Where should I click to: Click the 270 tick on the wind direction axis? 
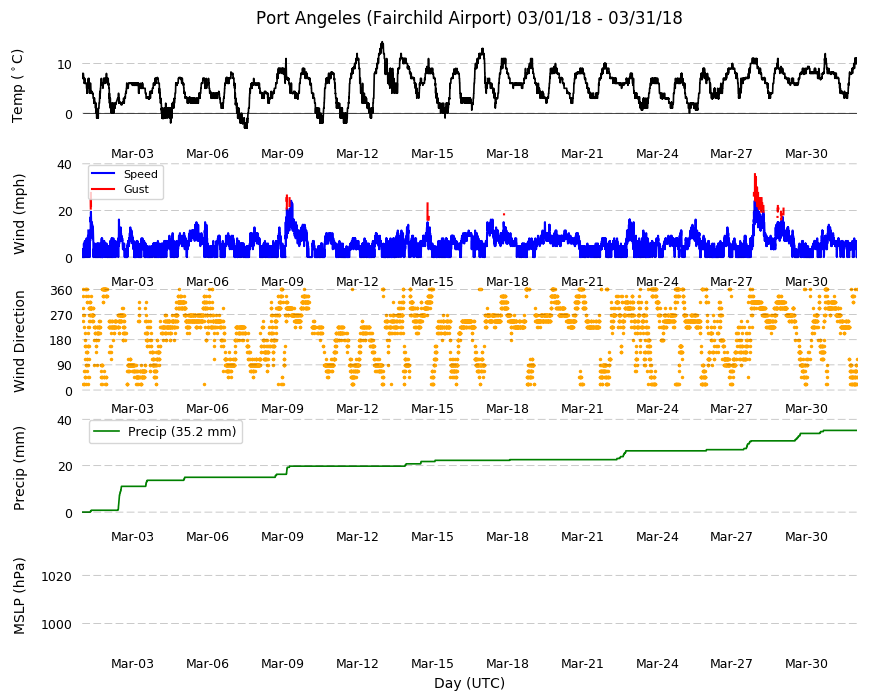pyautogui.click(x=62, y=316)
